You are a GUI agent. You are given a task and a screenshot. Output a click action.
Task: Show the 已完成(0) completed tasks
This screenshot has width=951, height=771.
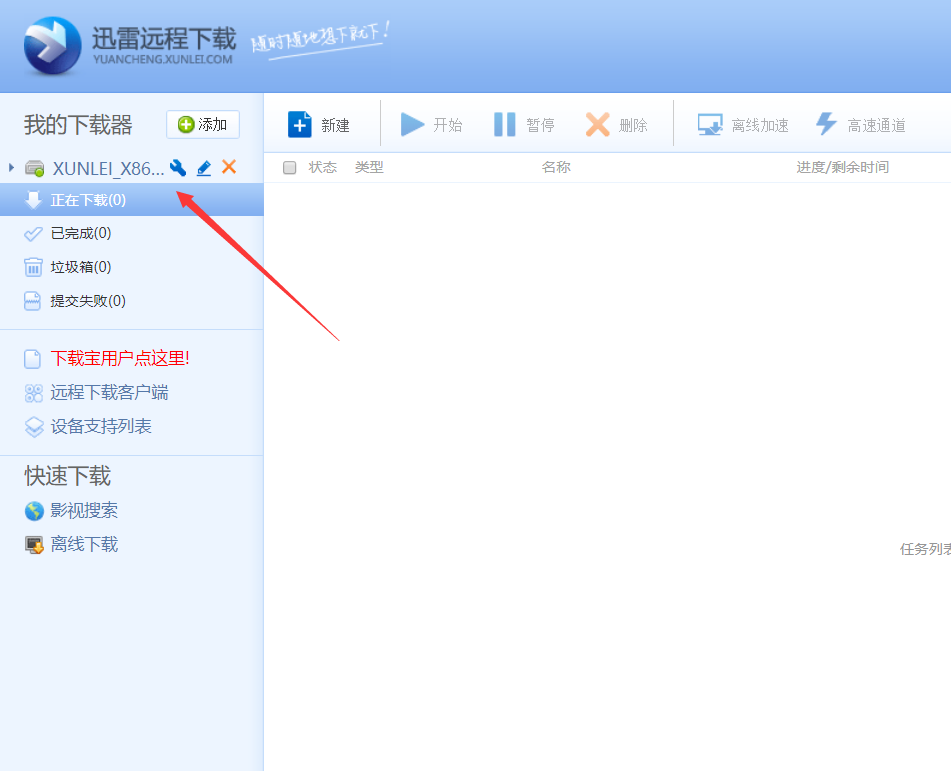81,234
